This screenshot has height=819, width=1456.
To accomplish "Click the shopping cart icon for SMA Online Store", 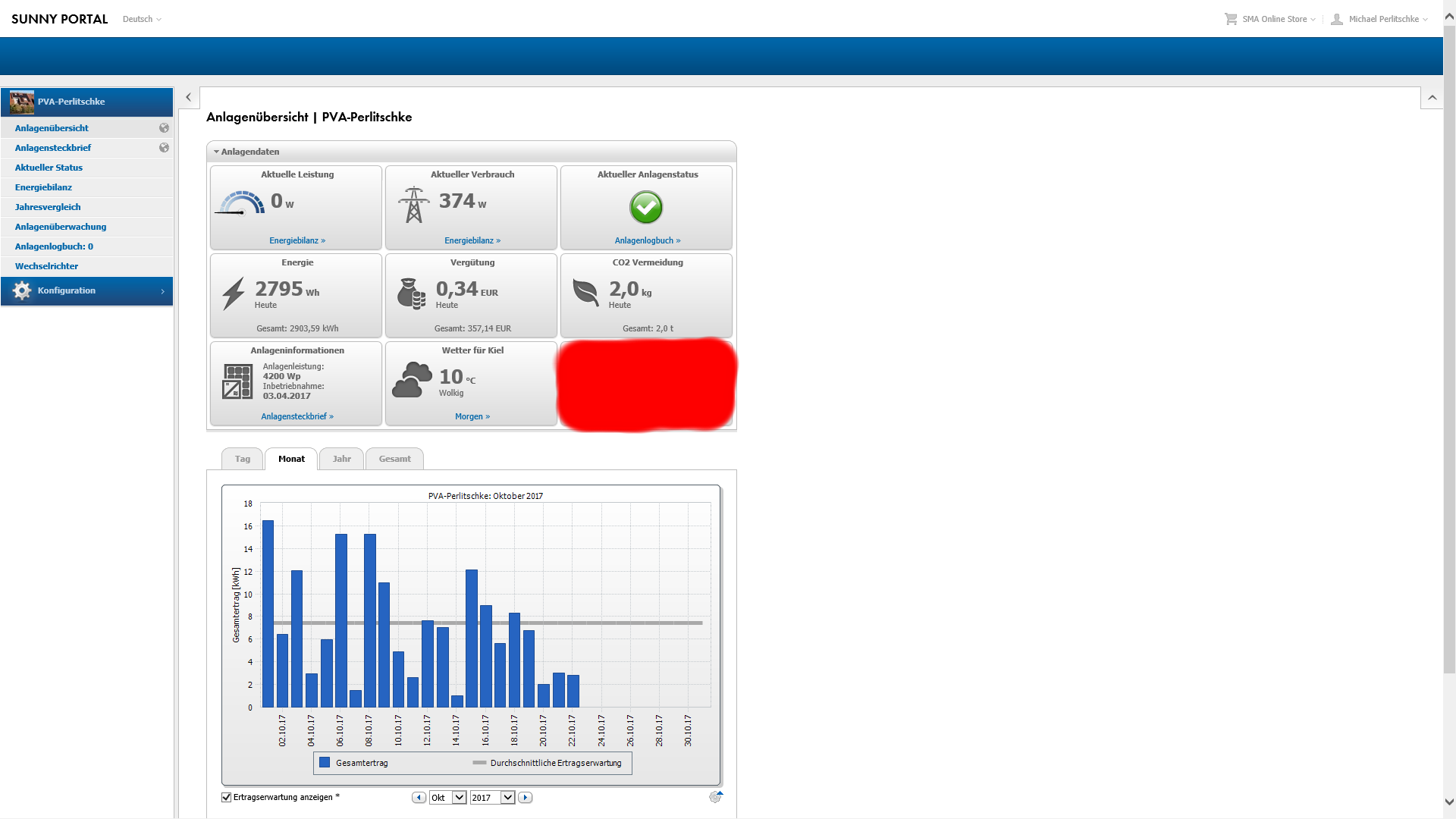I will coord(1231,19).
